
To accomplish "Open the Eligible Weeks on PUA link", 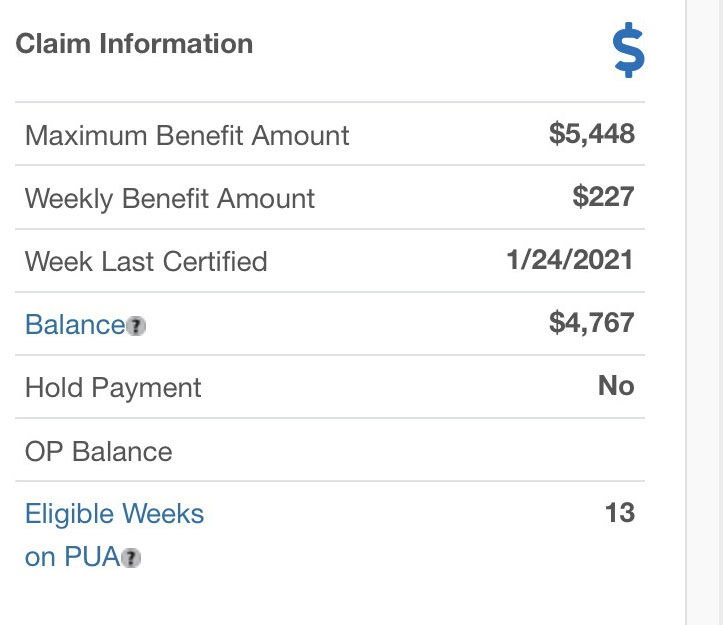I will (114, 515).
